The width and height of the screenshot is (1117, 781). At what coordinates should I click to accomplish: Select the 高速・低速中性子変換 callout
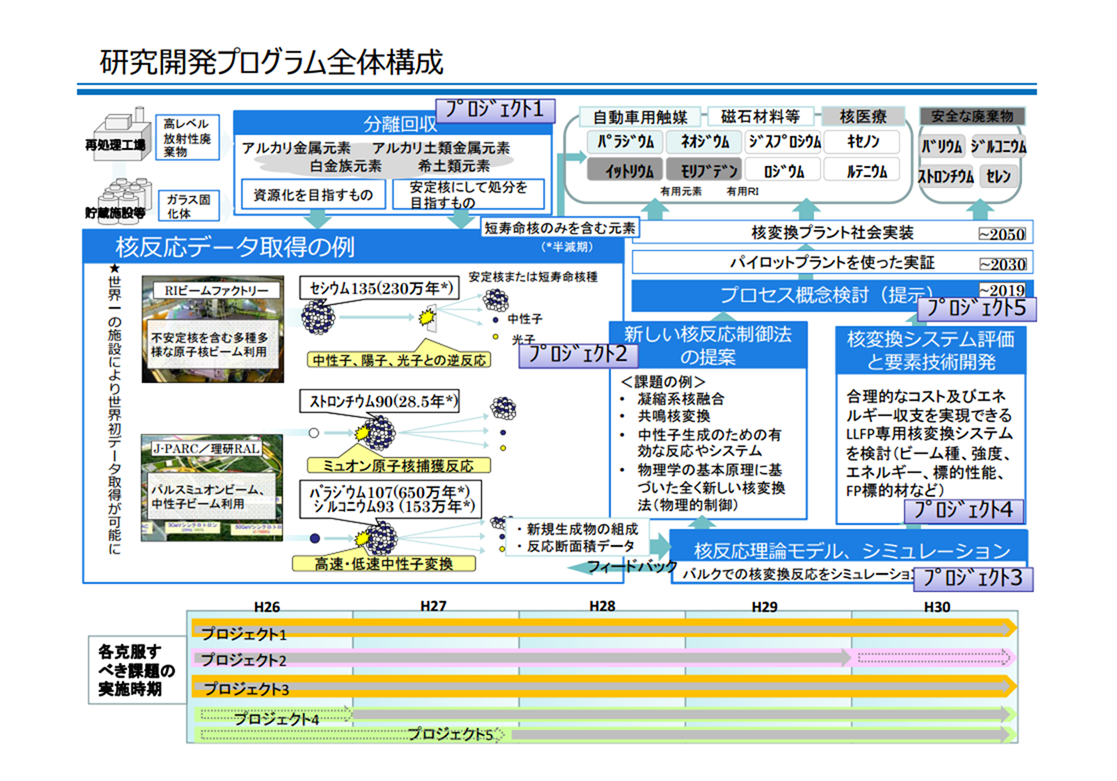(x=384, y=564)
